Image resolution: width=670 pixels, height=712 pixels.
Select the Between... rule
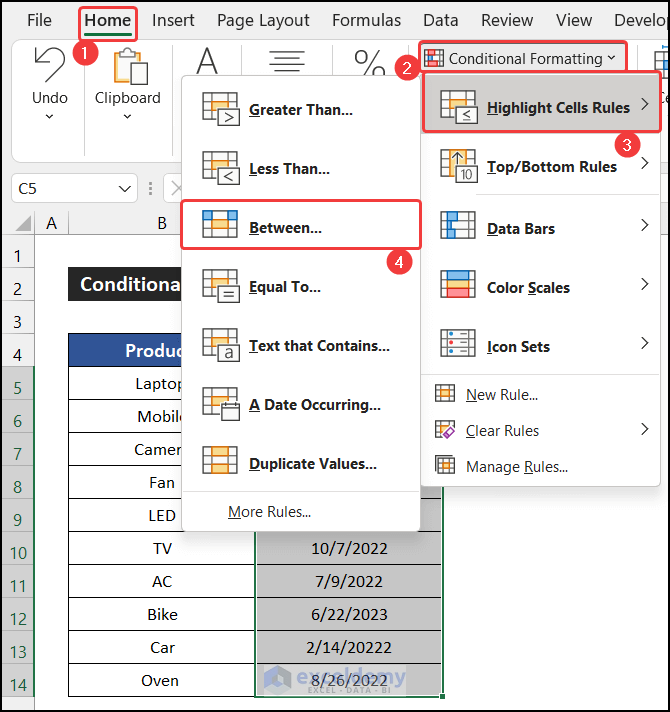pos(301,225)
